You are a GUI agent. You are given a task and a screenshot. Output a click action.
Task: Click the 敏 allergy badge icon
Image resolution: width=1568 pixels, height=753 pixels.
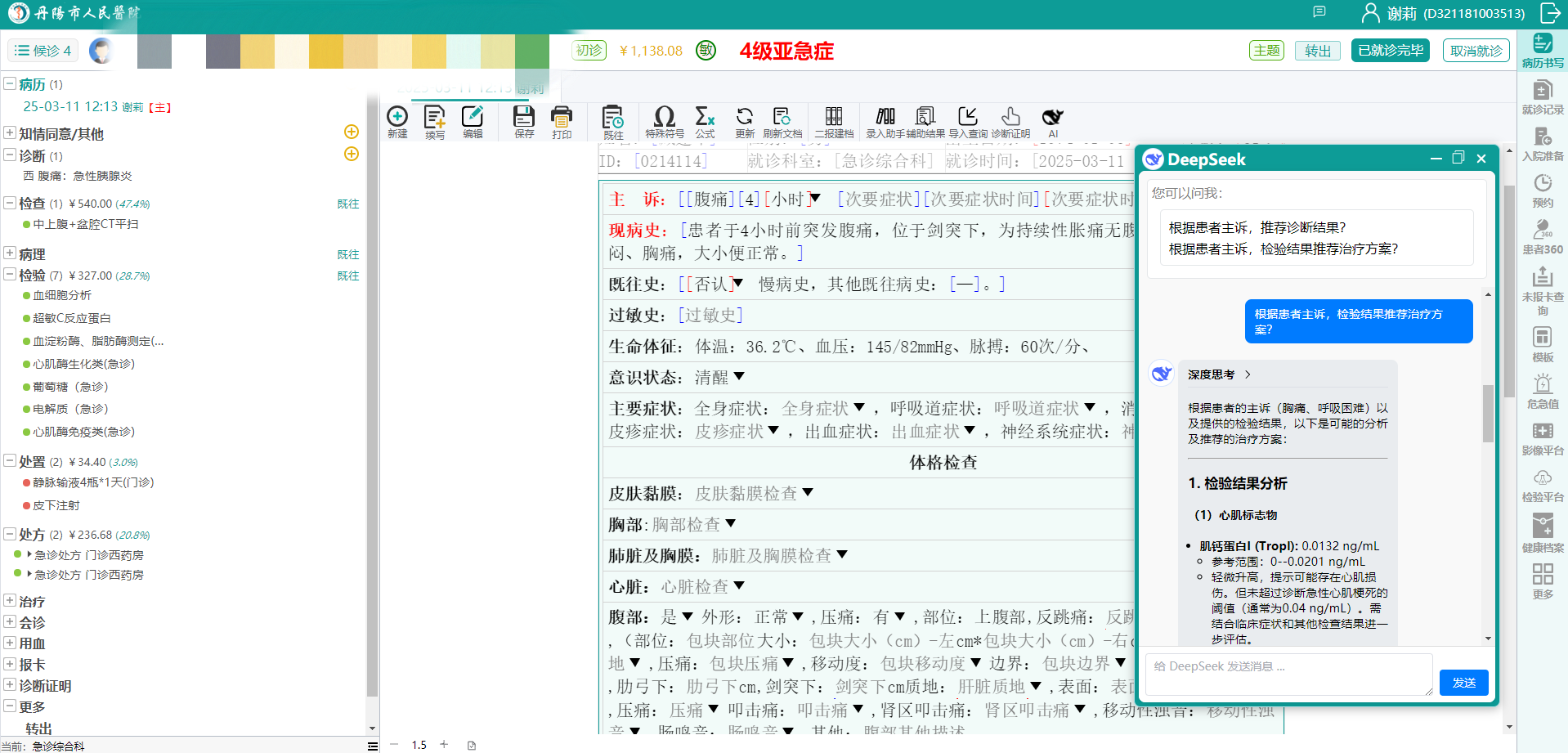(706, 51)
